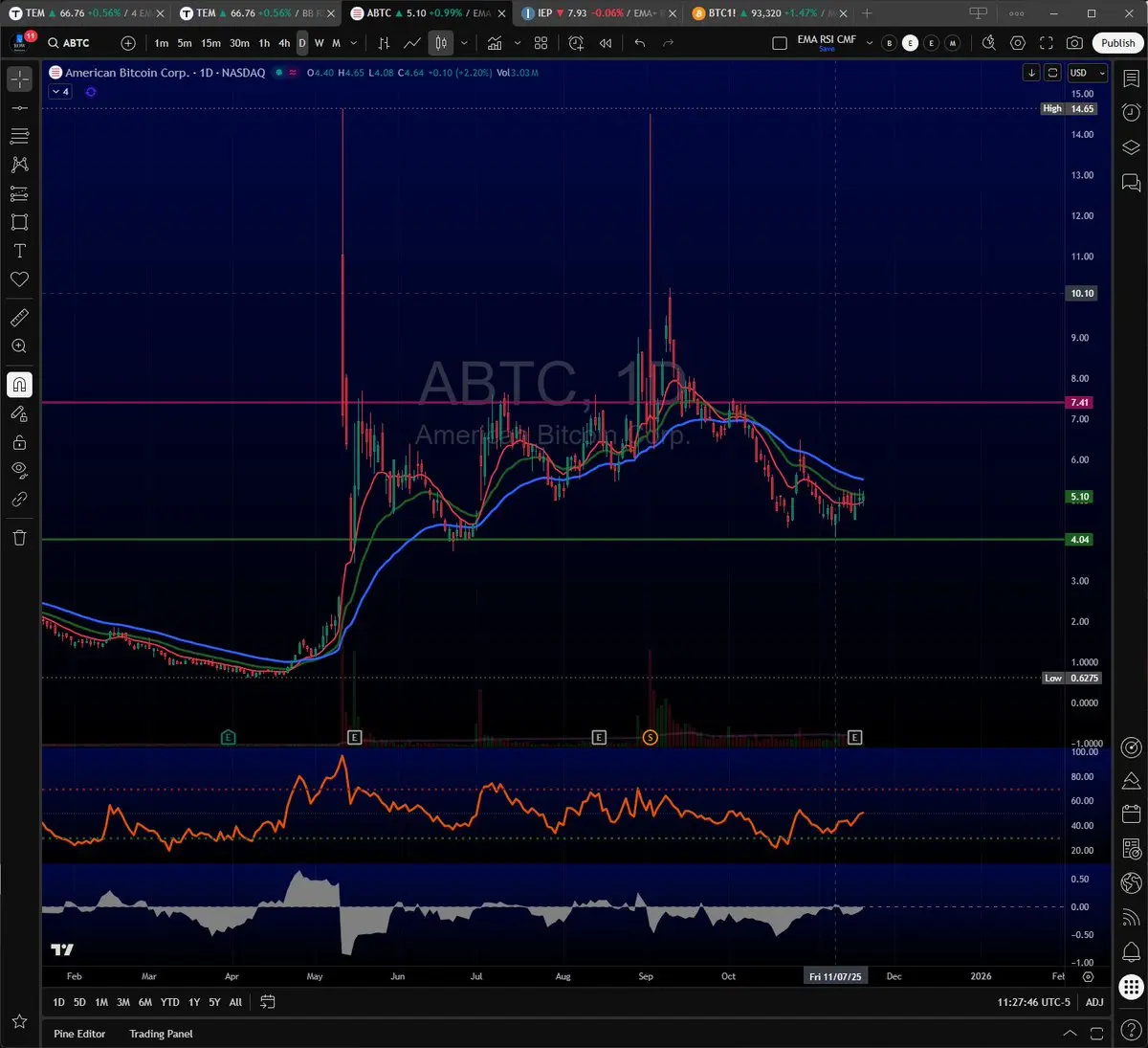Set date range to YTD
The height and width of the screenshot is (1048, 1148).
pos(169,1002)
